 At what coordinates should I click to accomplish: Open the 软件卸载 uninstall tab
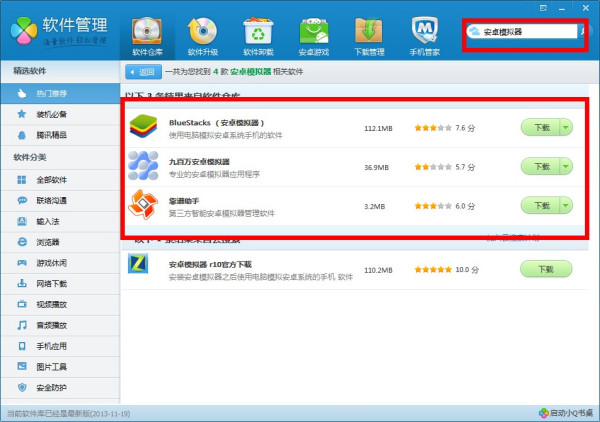[258, 37]
